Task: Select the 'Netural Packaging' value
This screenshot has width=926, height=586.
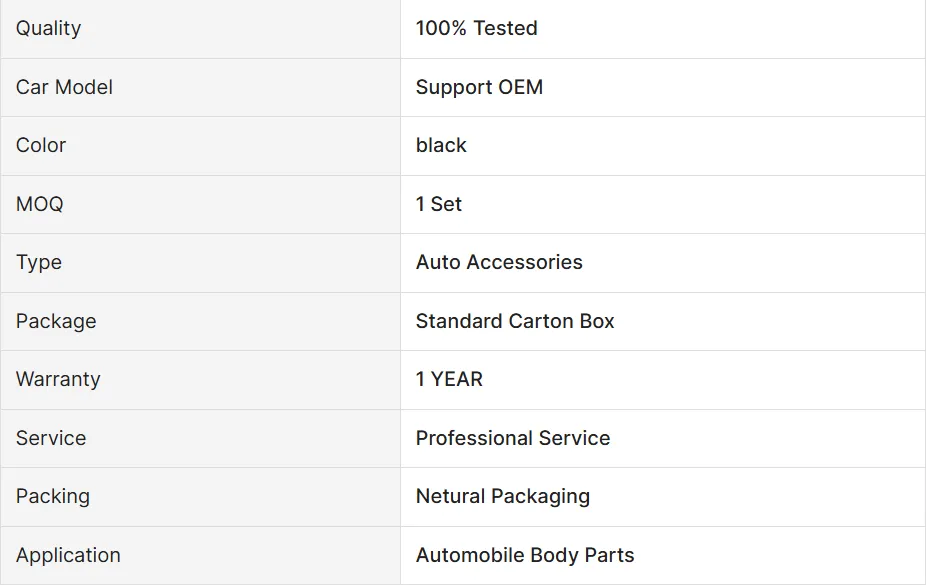Action: point(503,496)
